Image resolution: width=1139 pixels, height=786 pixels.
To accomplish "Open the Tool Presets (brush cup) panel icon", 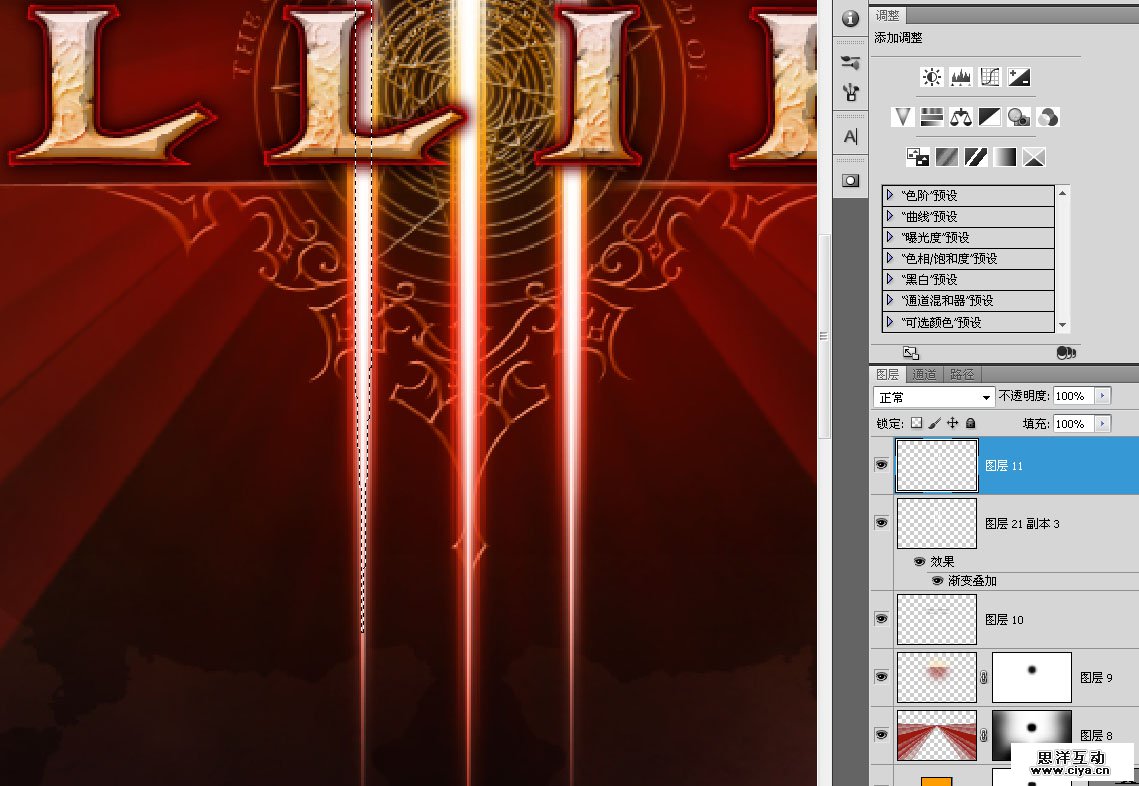I will (851, 92).
